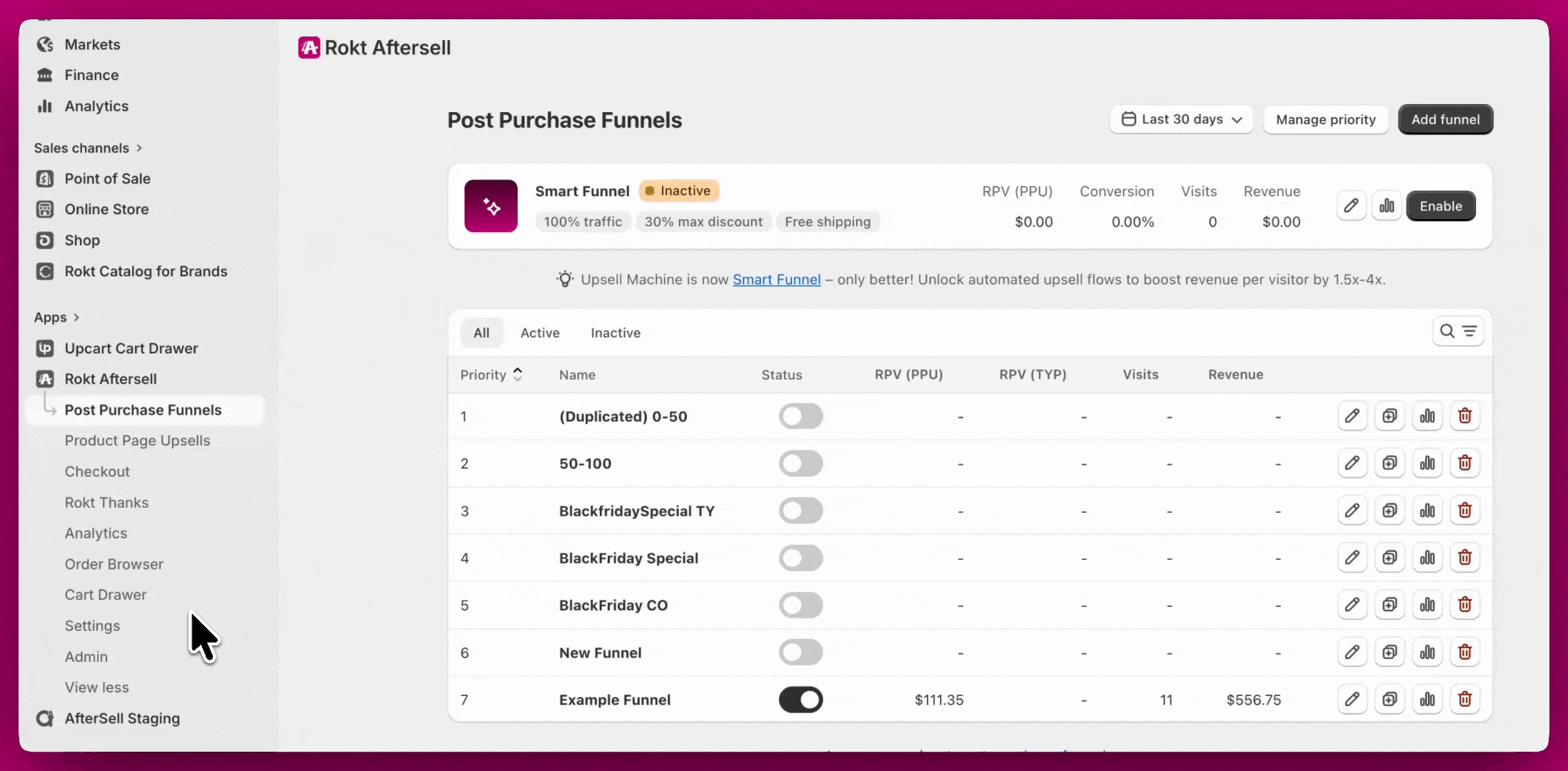This screenshot has height=771, width=1568.
Task: Edit the New Funnel row
Action: coord(1352,652)
